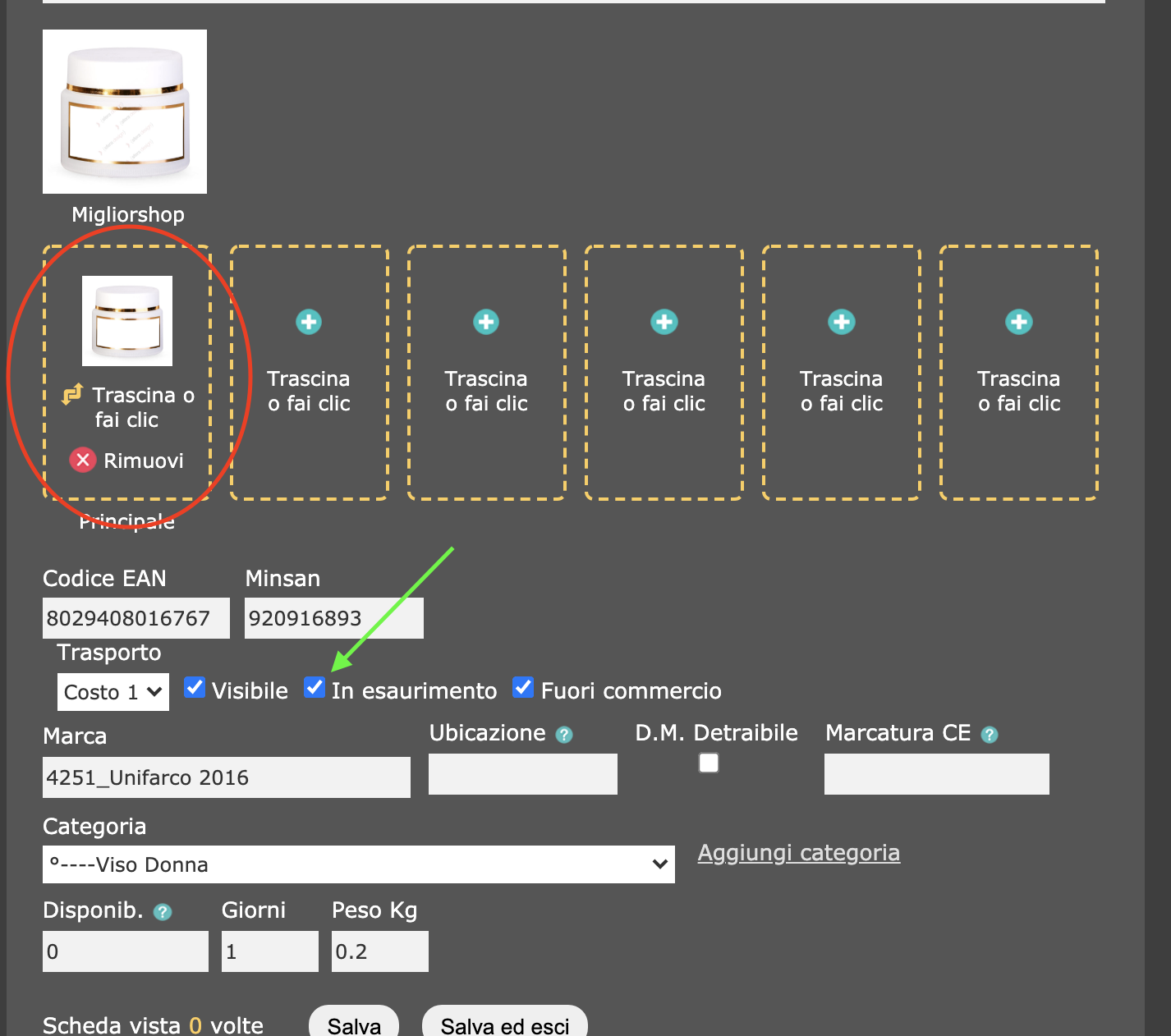Enable the D.M. Detraibile checkbox

click(709, 763)
